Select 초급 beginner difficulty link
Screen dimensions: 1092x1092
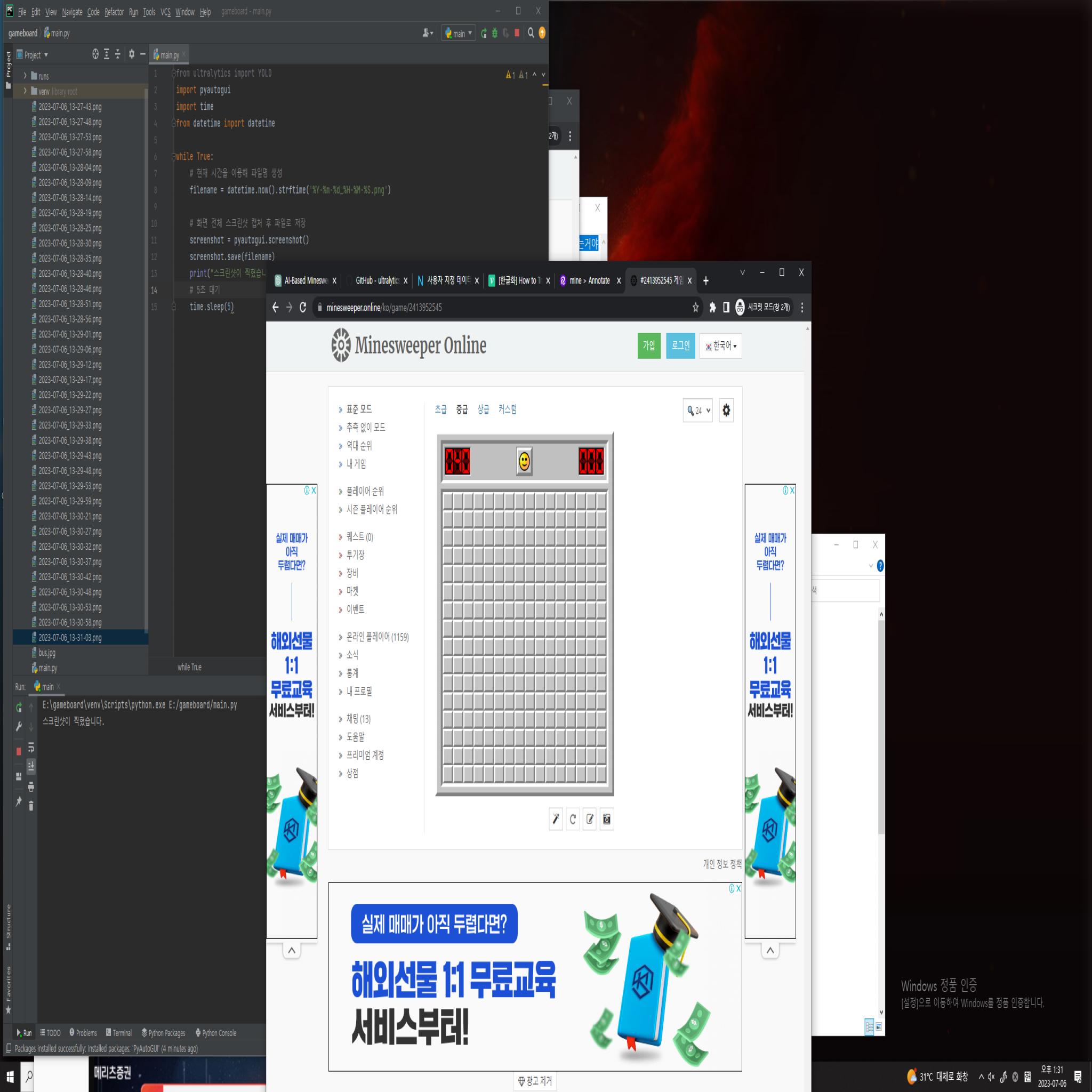click(441, 409)
